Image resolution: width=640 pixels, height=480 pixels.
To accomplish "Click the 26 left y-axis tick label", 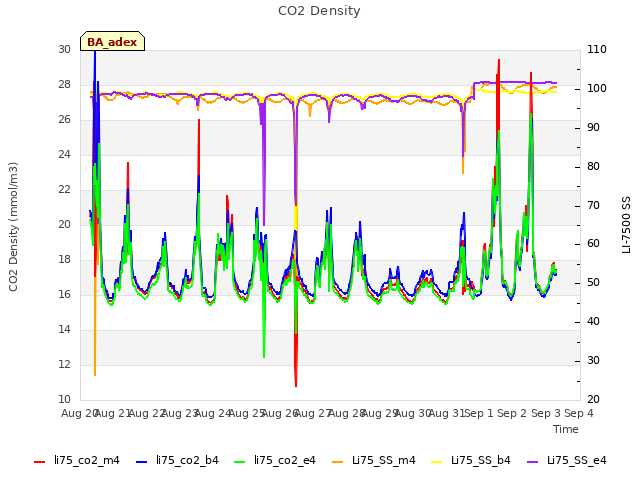I will point(64,120).
